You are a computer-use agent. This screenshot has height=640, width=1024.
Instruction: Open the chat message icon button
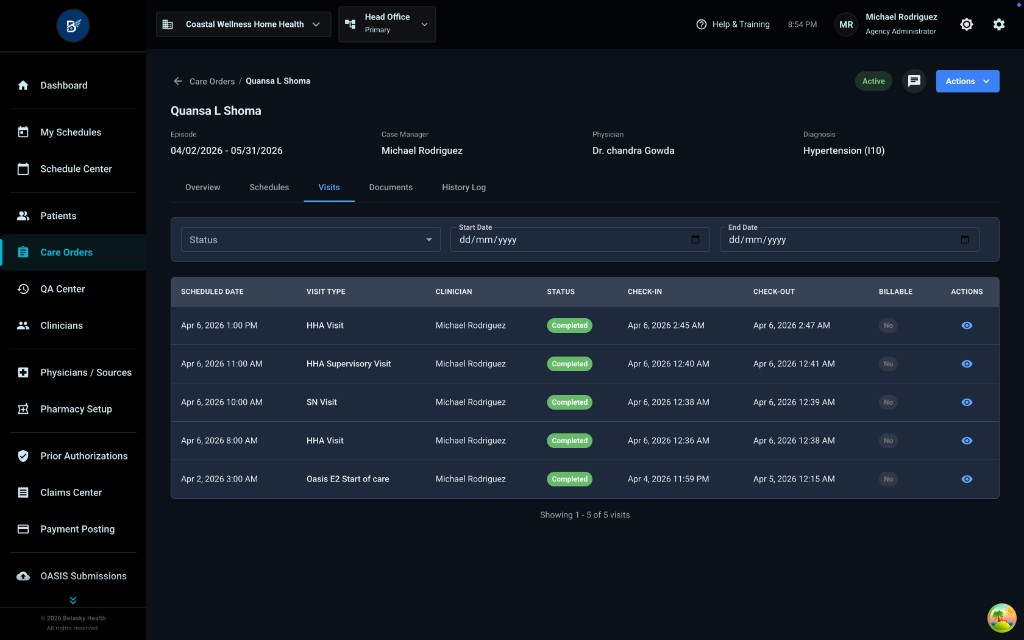coord(914,81)
